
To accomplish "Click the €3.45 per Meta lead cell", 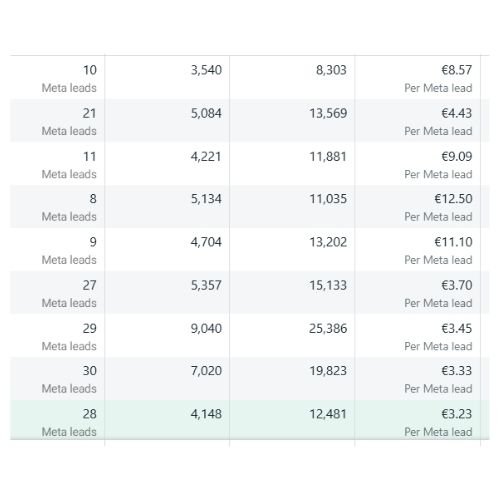I will (418, 336).
